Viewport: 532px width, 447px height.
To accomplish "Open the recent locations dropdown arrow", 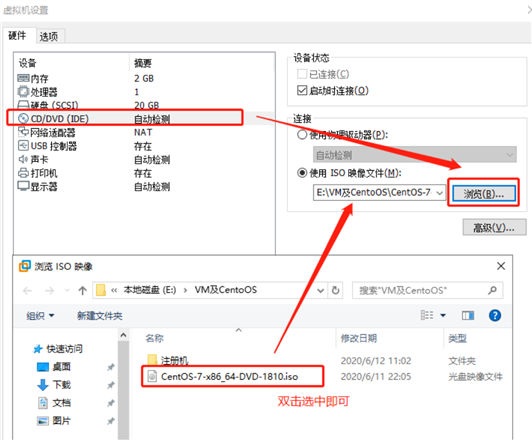I will [x=67, y=291].
